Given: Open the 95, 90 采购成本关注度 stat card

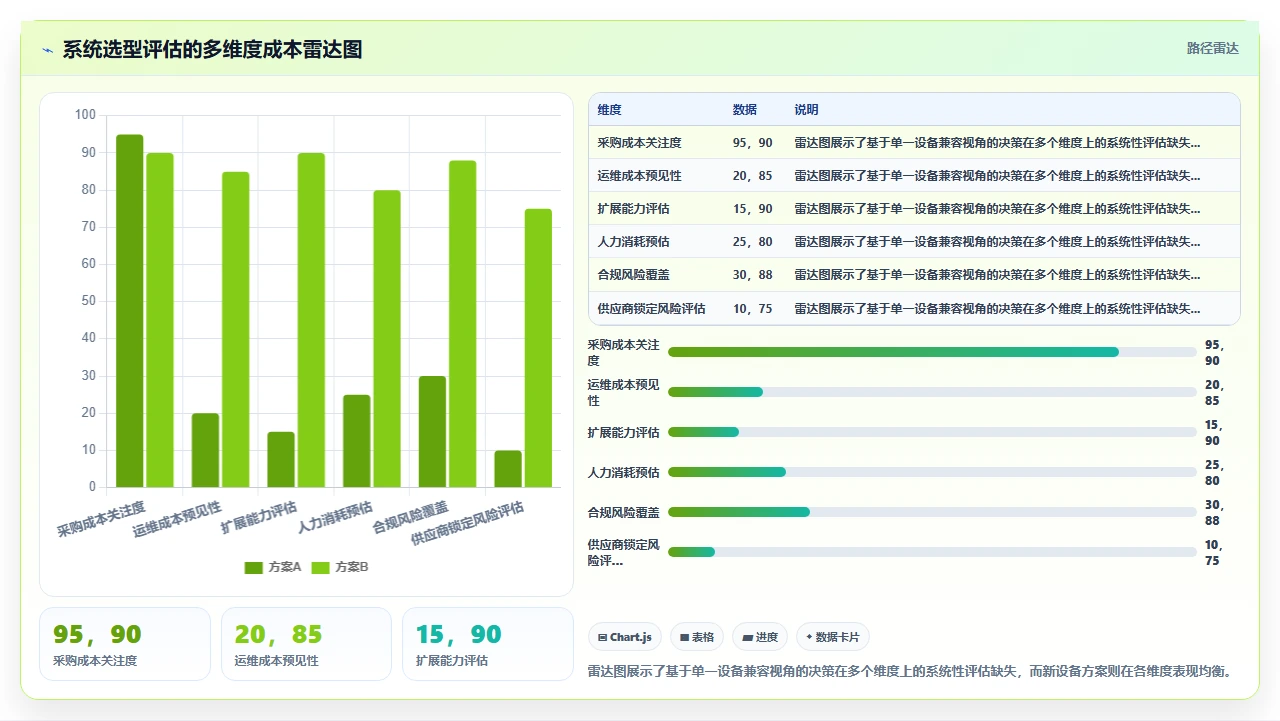Looking at the screenshot, I should pyautogui.click(x=125, y=644).
